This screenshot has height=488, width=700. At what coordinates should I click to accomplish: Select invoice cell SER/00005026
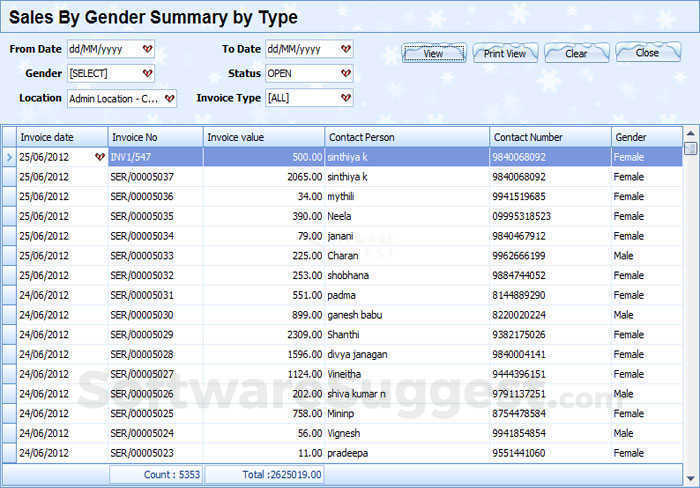click(156, 394)
